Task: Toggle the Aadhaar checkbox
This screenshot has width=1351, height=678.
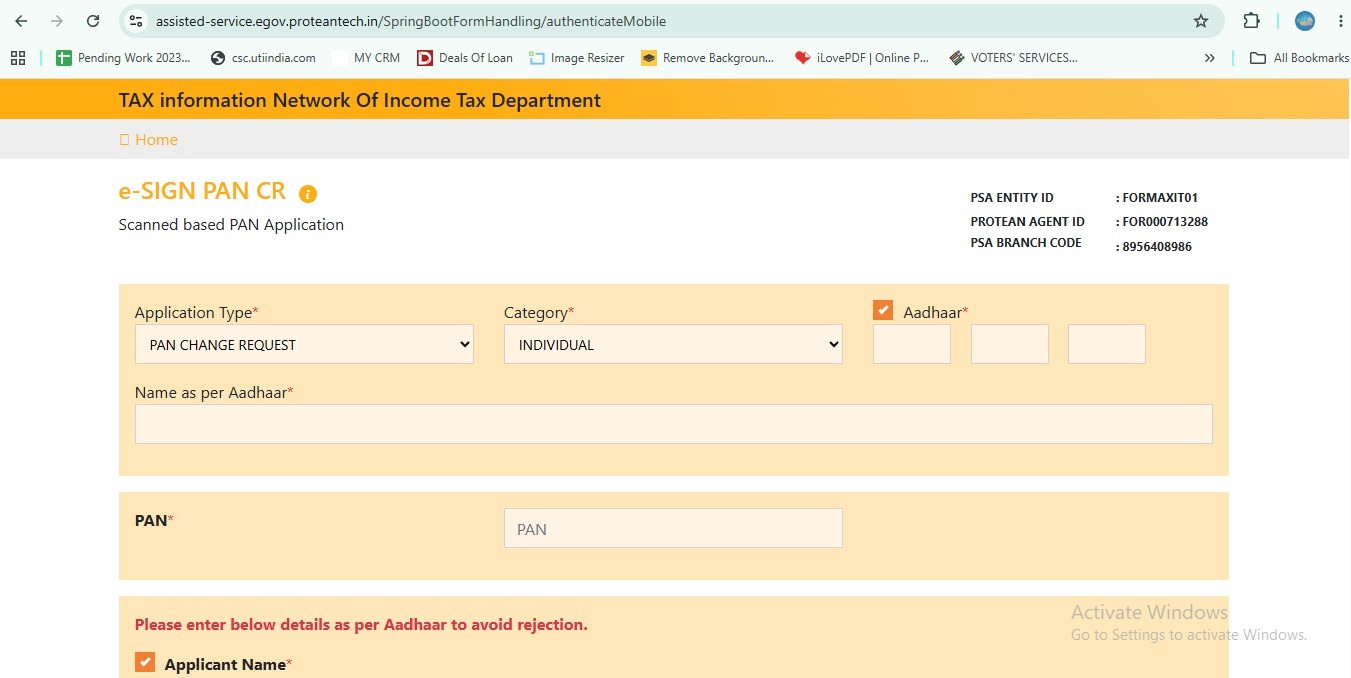Action: (x=882, y=310)
